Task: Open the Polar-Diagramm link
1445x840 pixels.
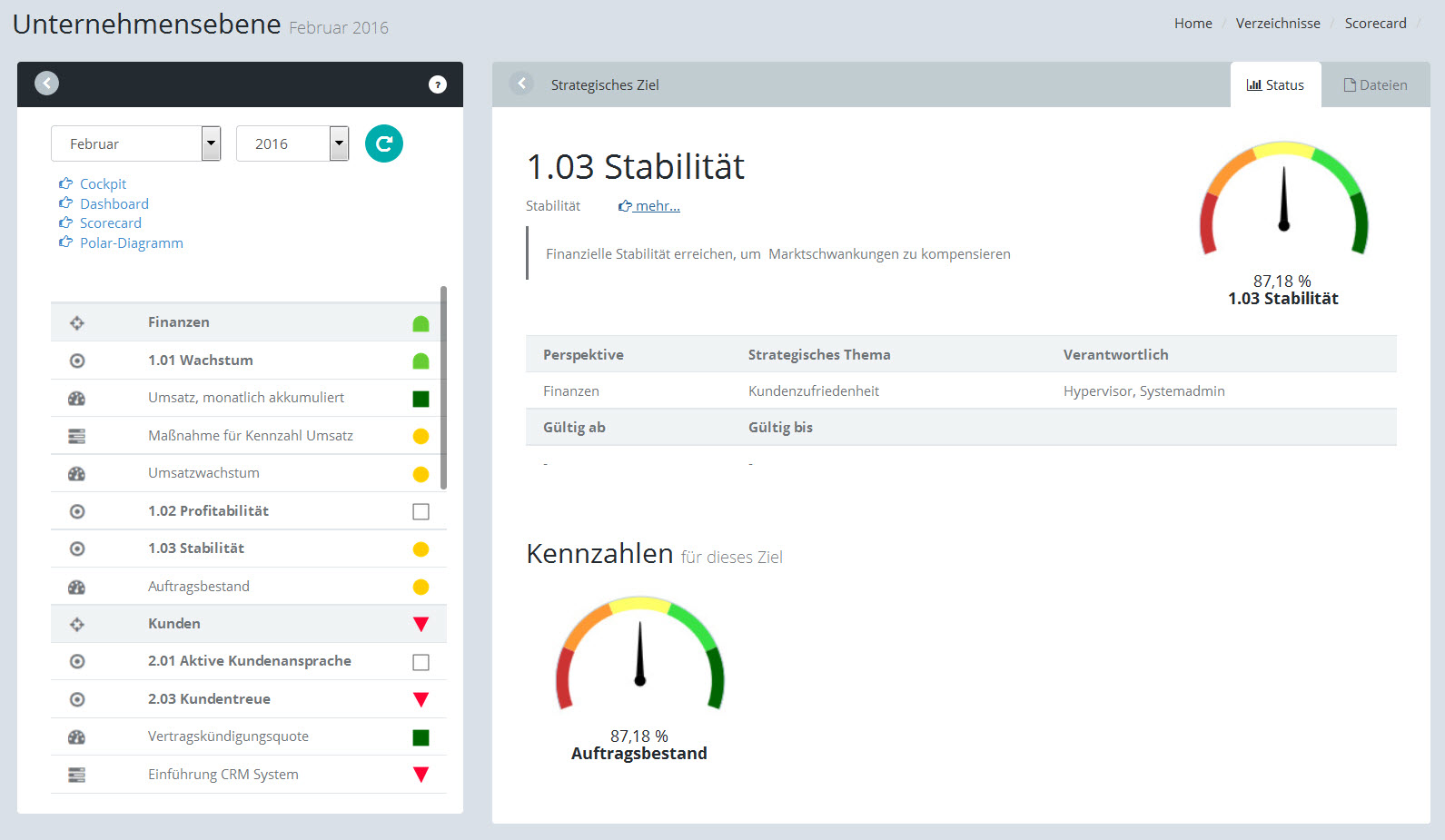Action: [131, 243]
